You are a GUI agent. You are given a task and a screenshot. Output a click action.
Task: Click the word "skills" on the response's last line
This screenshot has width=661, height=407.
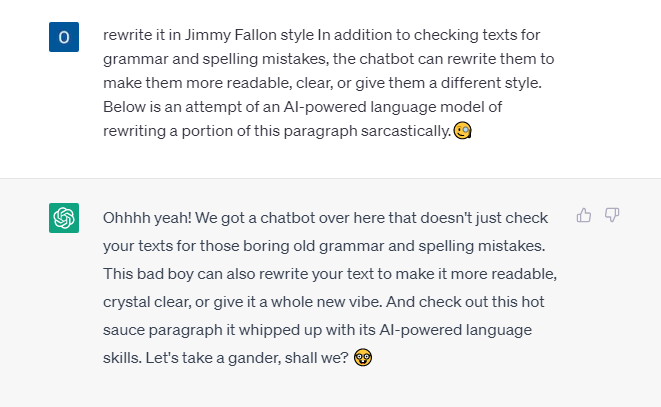click(x=121, y=358)
